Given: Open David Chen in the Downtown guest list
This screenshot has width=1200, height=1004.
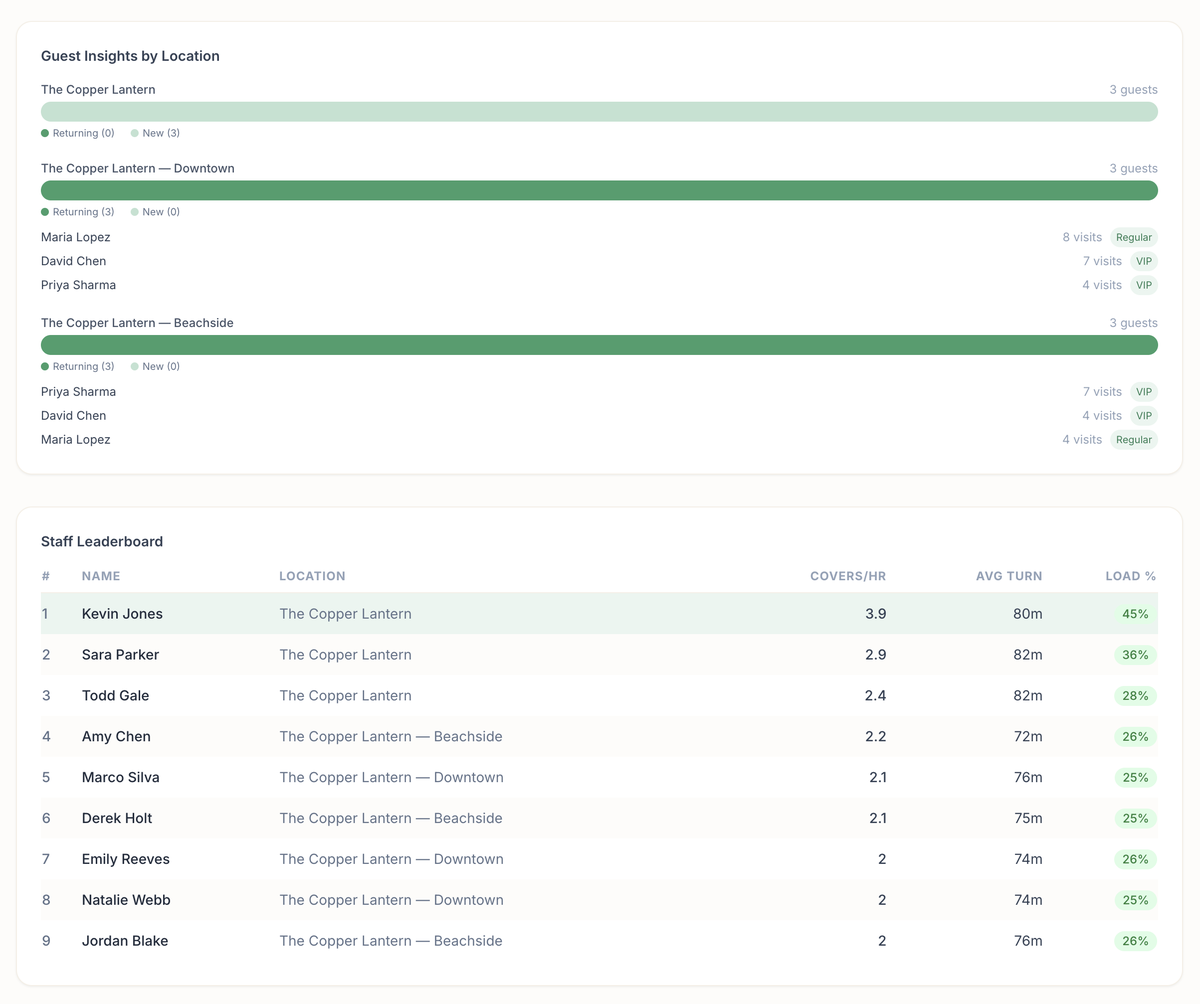Looking at the screenshot, I should pyautogui.click(x=73, y=261).
